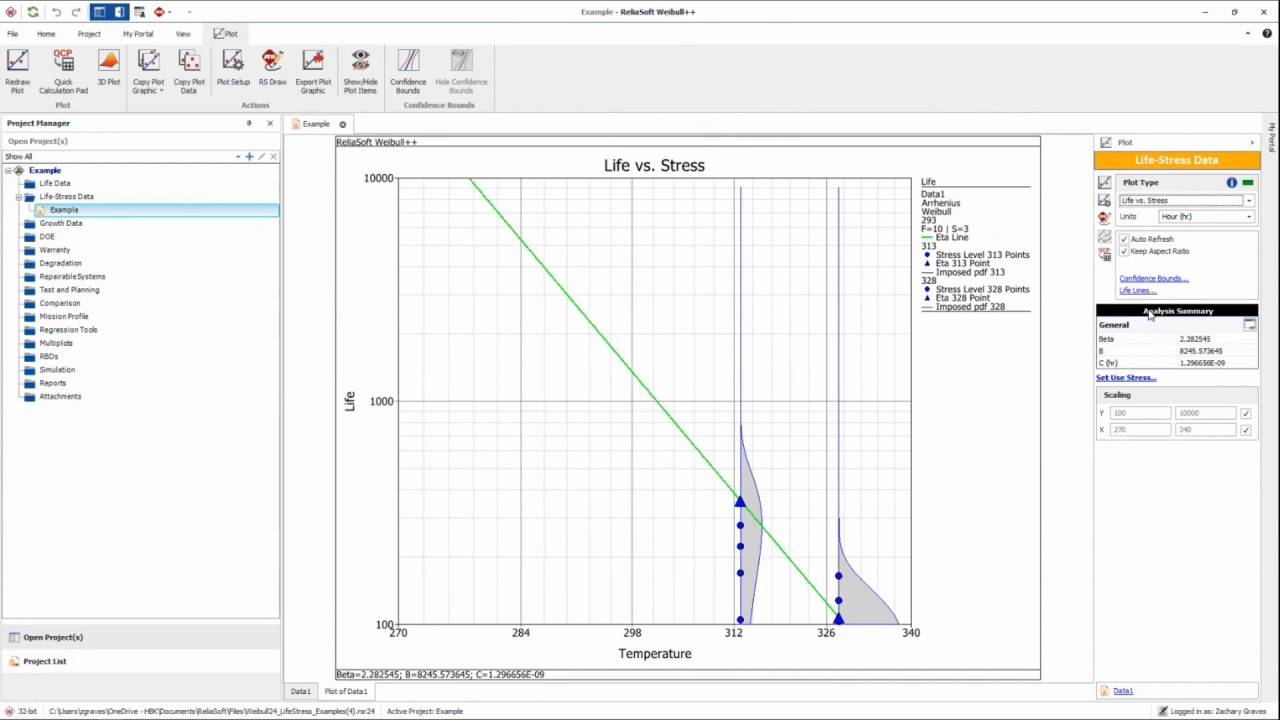Select the Plot of Data1 bottom tab
This screenshot has height=720, width=1280.
click(x=345, y=691)
